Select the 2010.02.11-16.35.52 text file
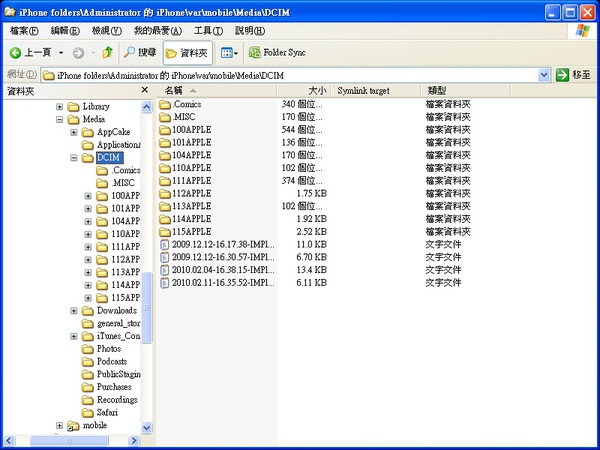Image resolution: width=600 pixels, height=450 pixels. (221, 283)
